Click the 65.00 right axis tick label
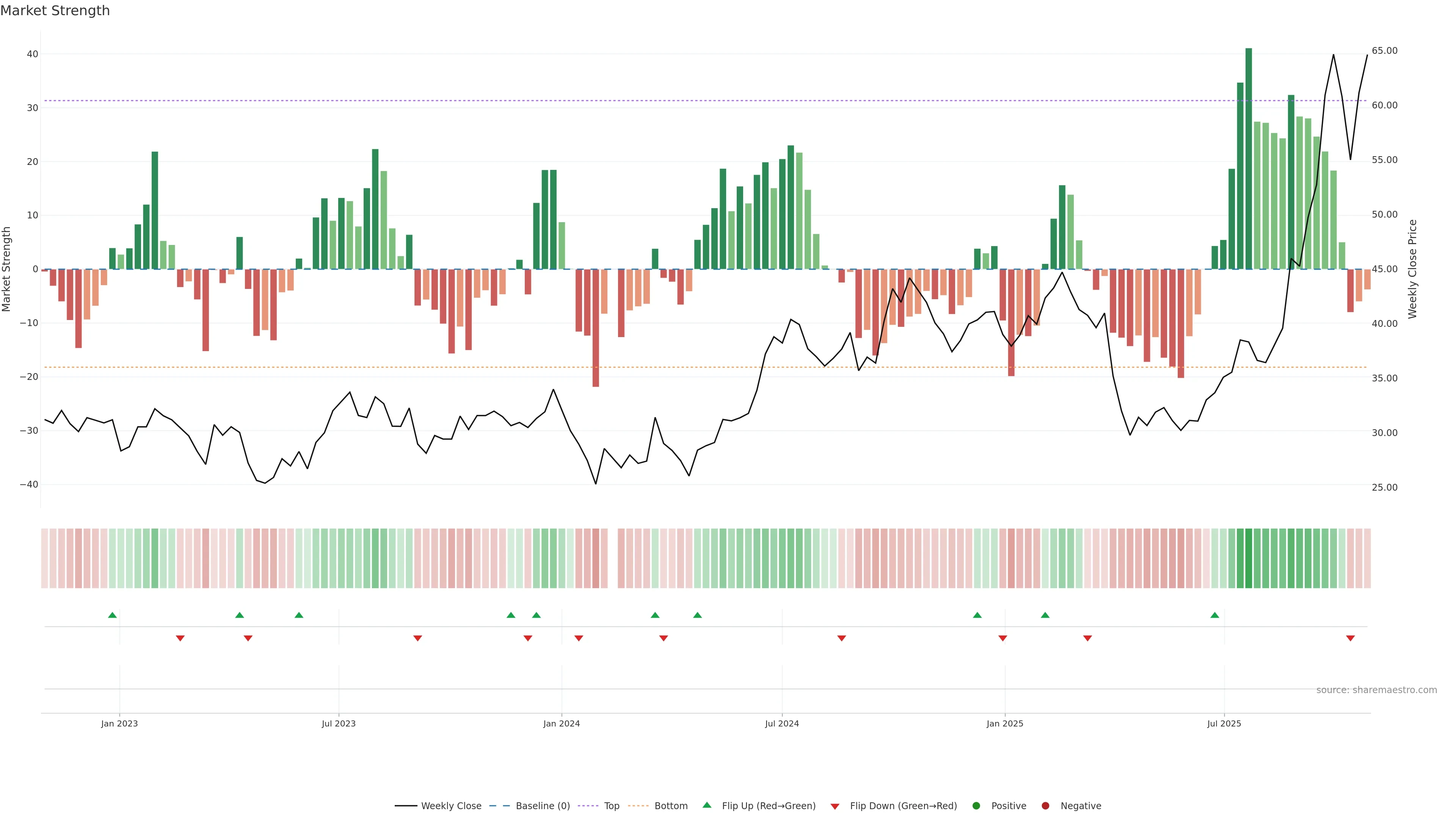 (1384, 51)
